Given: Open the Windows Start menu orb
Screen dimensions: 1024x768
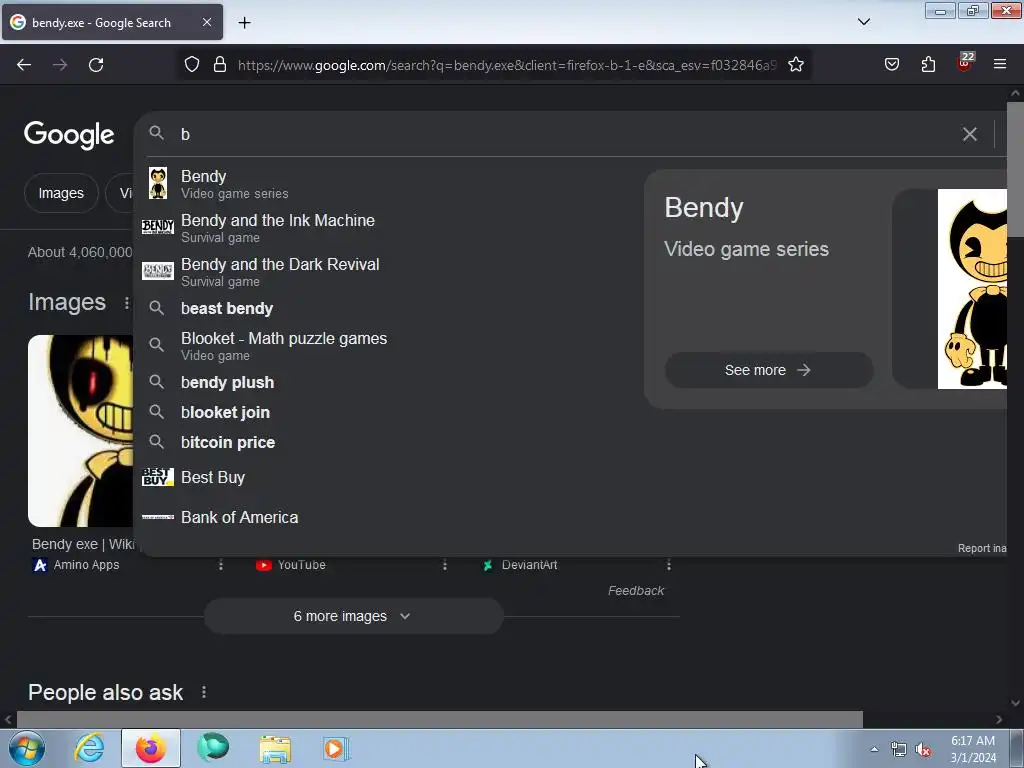Looking at the screenshot, I should click(27, 748).
